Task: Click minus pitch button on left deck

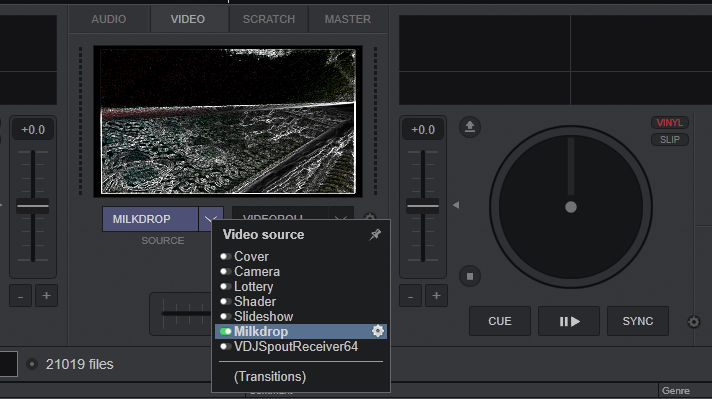Action: click(20, 296)
